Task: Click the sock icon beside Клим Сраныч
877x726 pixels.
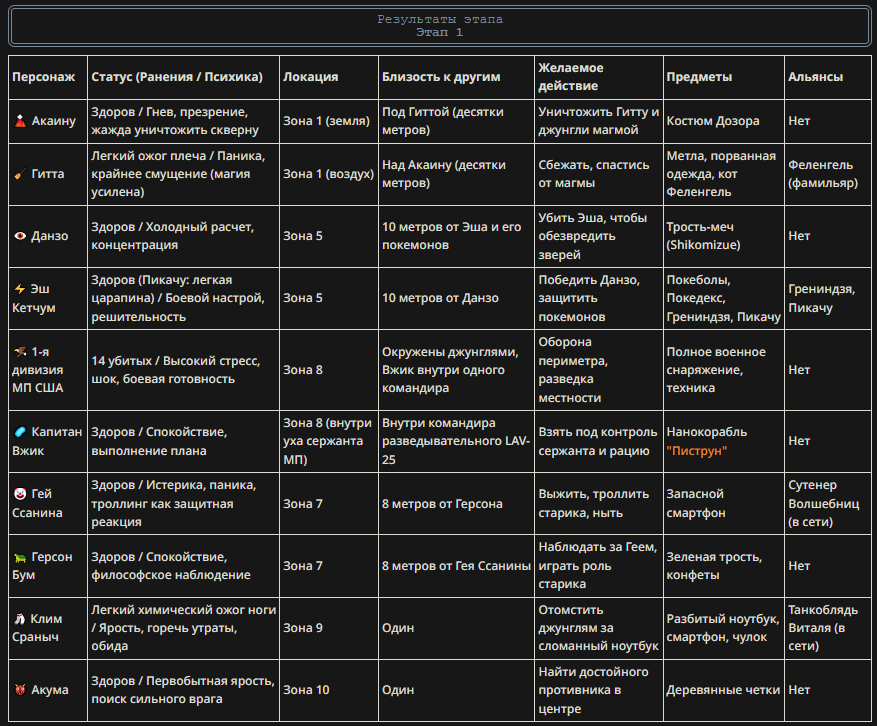Action: [x=20, y=619]
